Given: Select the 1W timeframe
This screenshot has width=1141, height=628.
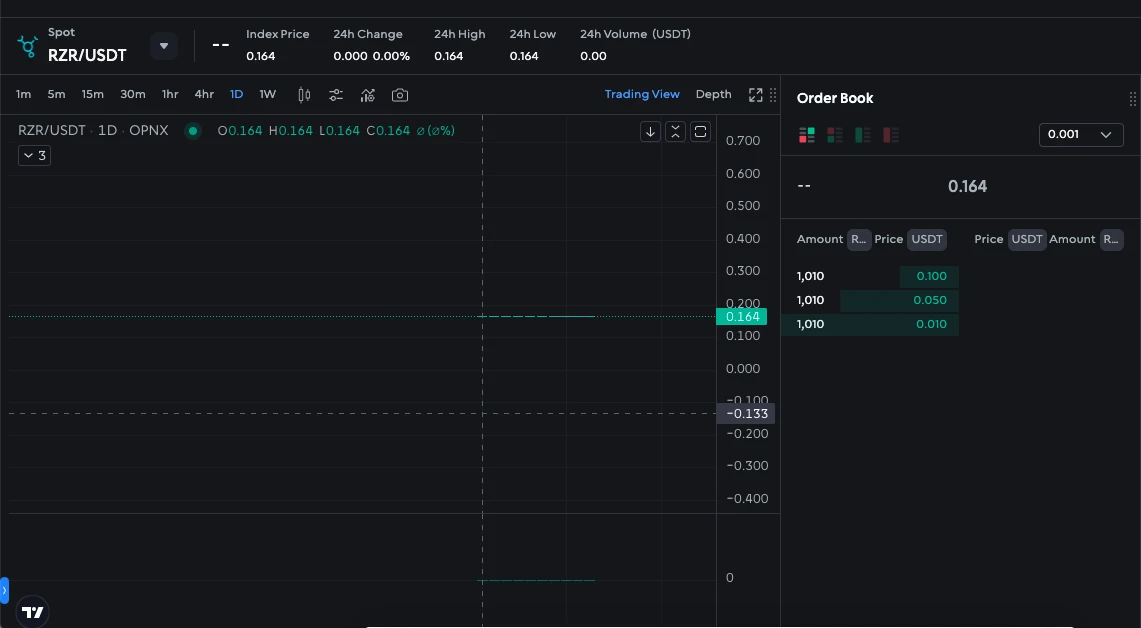Looking at the screenshot, I should pos(268,94).
